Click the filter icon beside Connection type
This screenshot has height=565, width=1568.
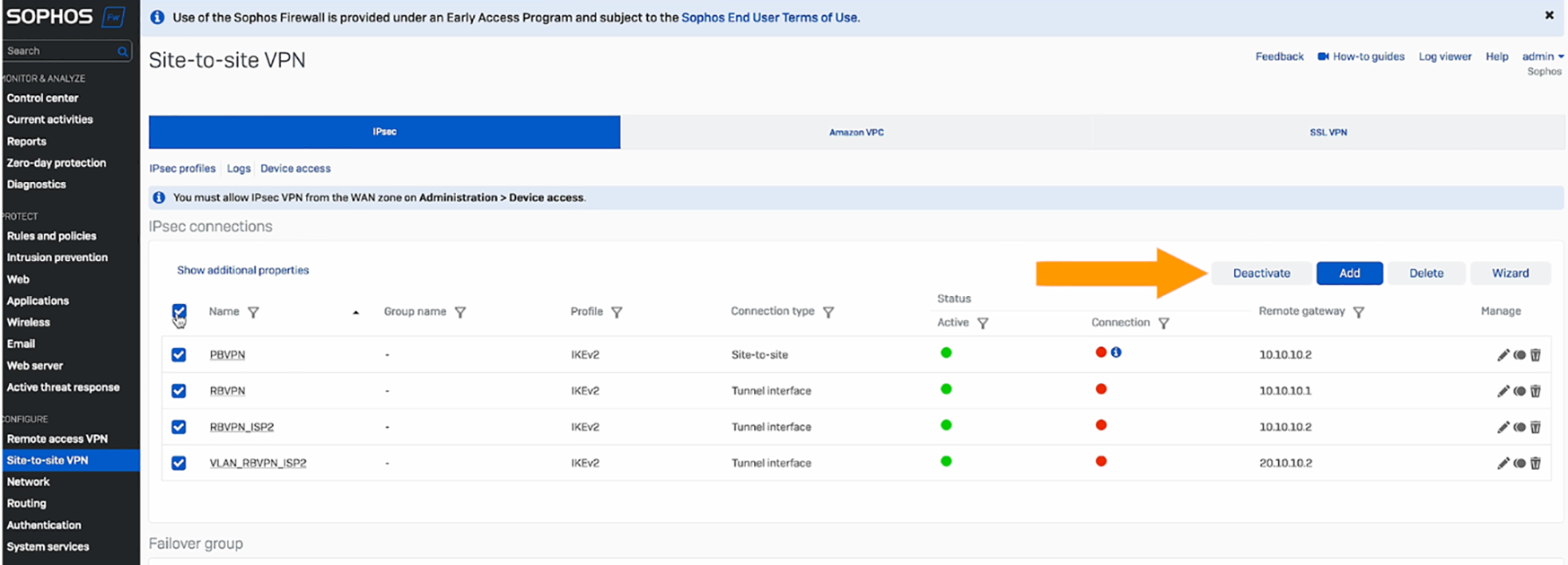coord(828,312)
